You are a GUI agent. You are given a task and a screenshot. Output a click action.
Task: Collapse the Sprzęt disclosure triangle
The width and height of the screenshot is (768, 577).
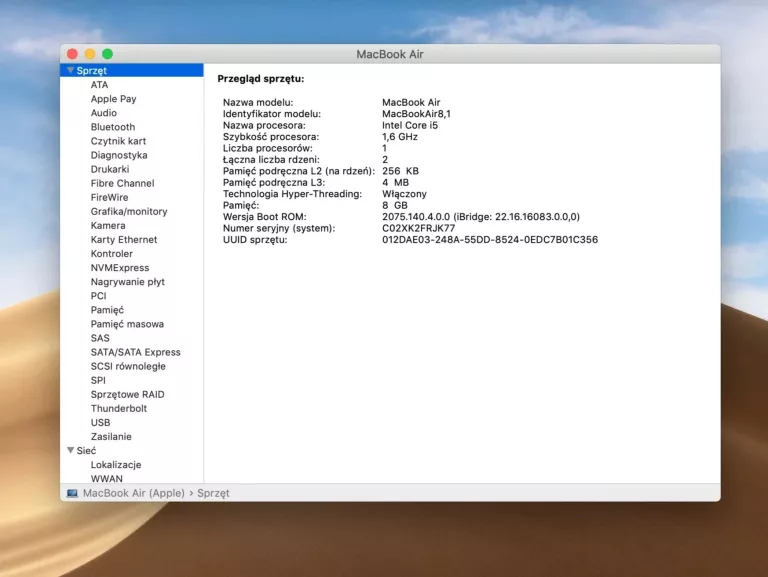[x=71, y=71]
